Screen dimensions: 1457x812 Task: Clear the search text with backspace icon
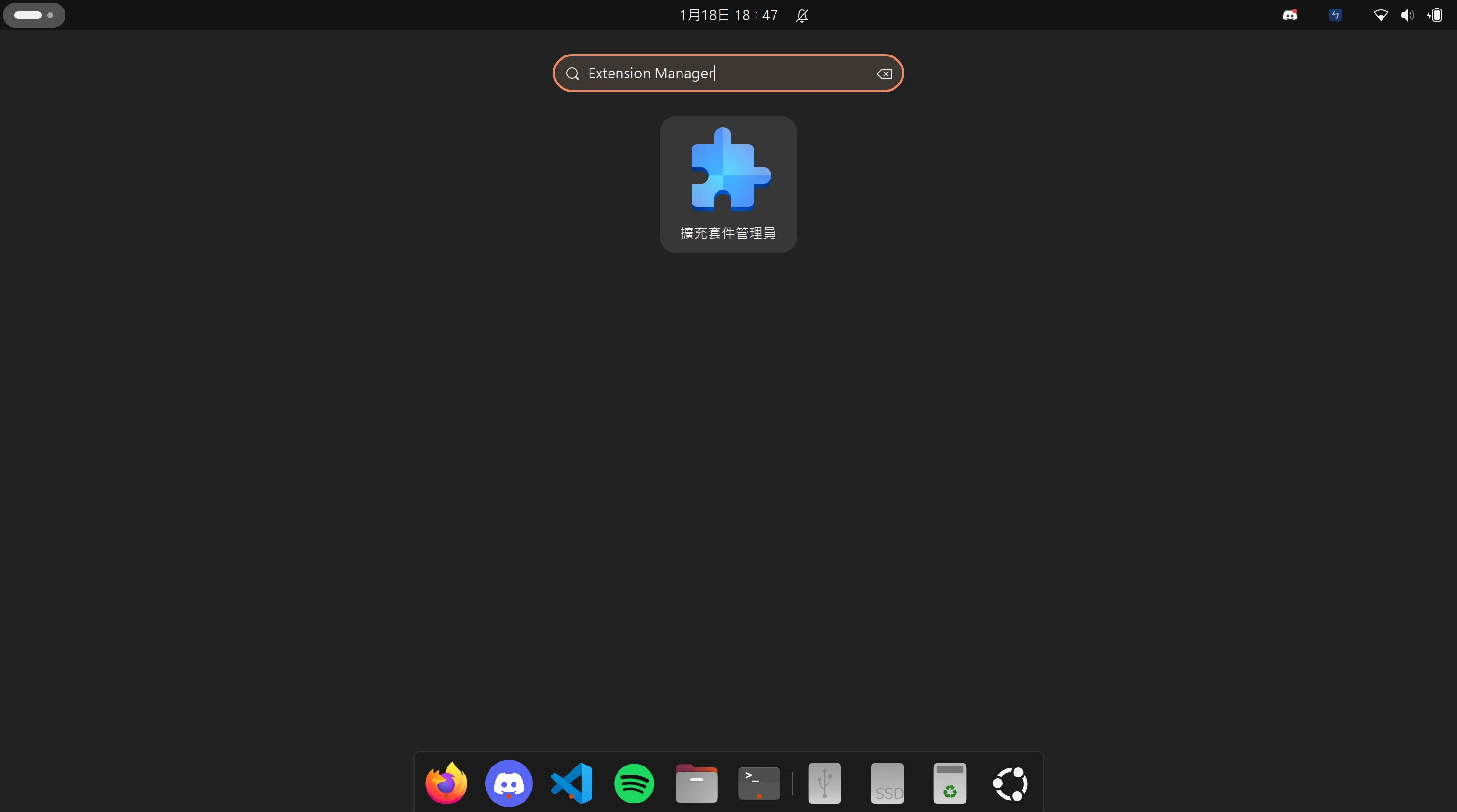[x=884, y=74]
